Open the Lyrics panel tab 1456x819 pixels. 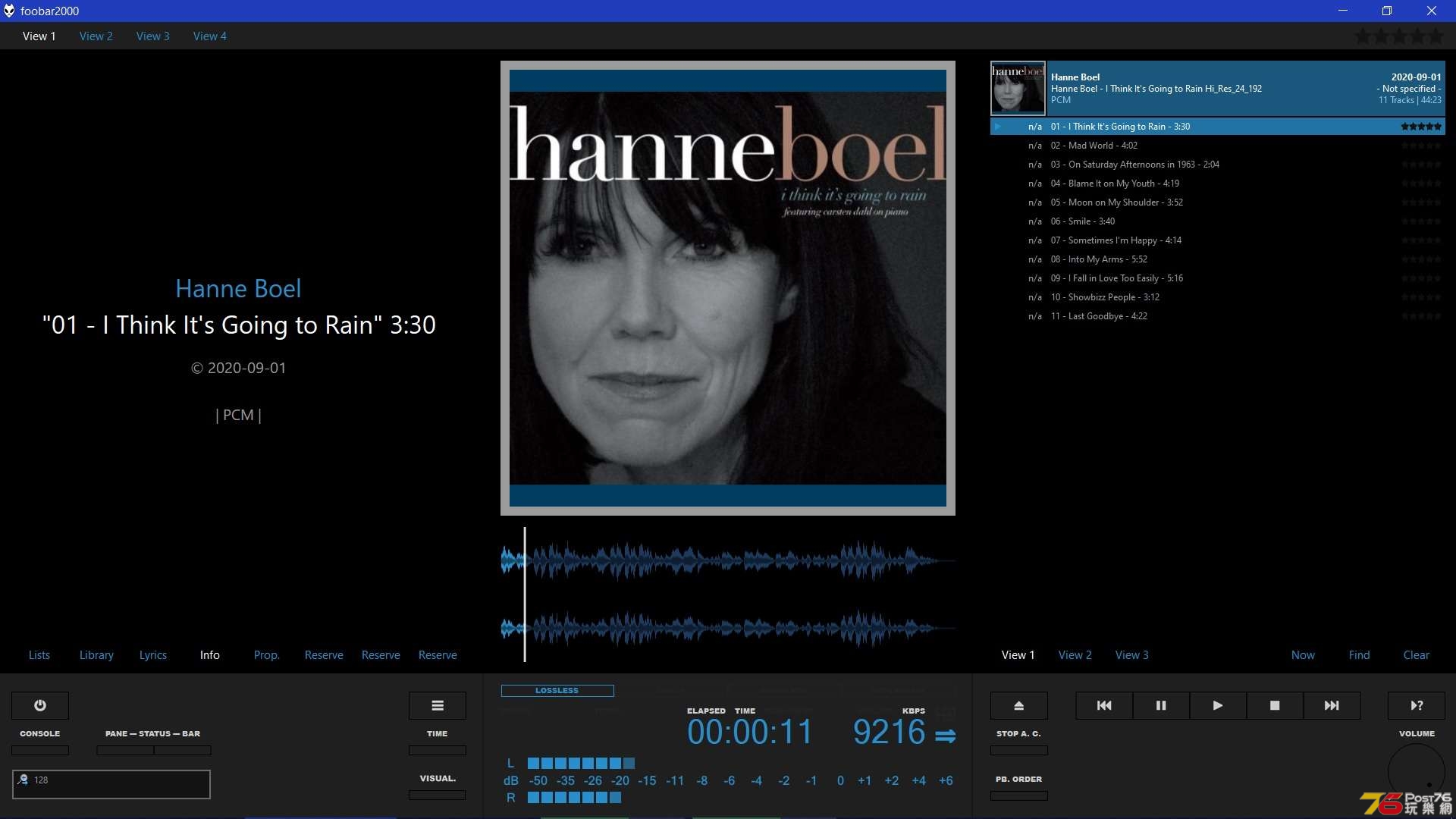(x=153, y=654)
